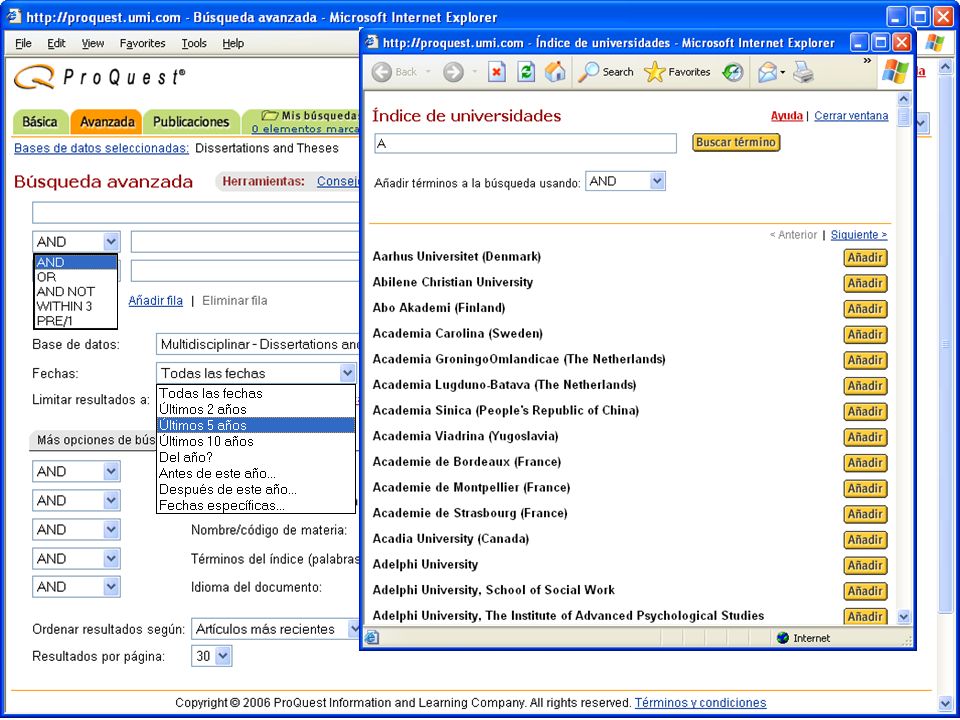Open Bases de datos seleccionadas link
This screenshot has width=960, height=720.
point(101,148)
